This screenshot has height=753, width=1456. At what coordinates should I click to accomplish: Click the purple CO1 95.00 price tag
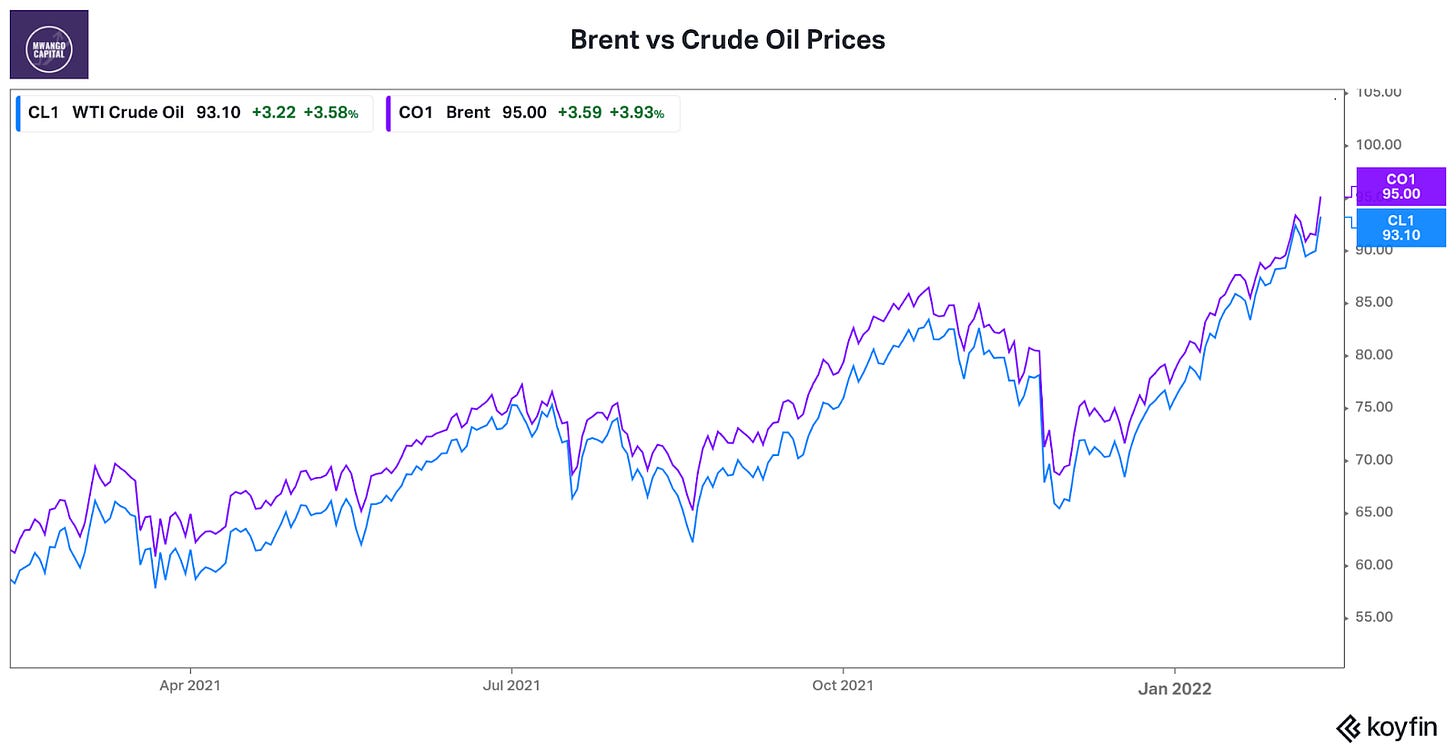pyautogui.click(x=1401, y=187)
